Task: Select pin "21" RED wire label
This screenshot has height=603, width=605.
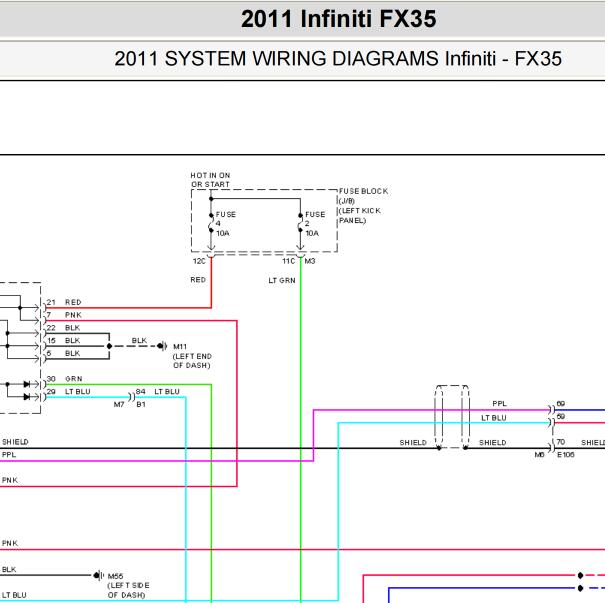Action: 64,302
